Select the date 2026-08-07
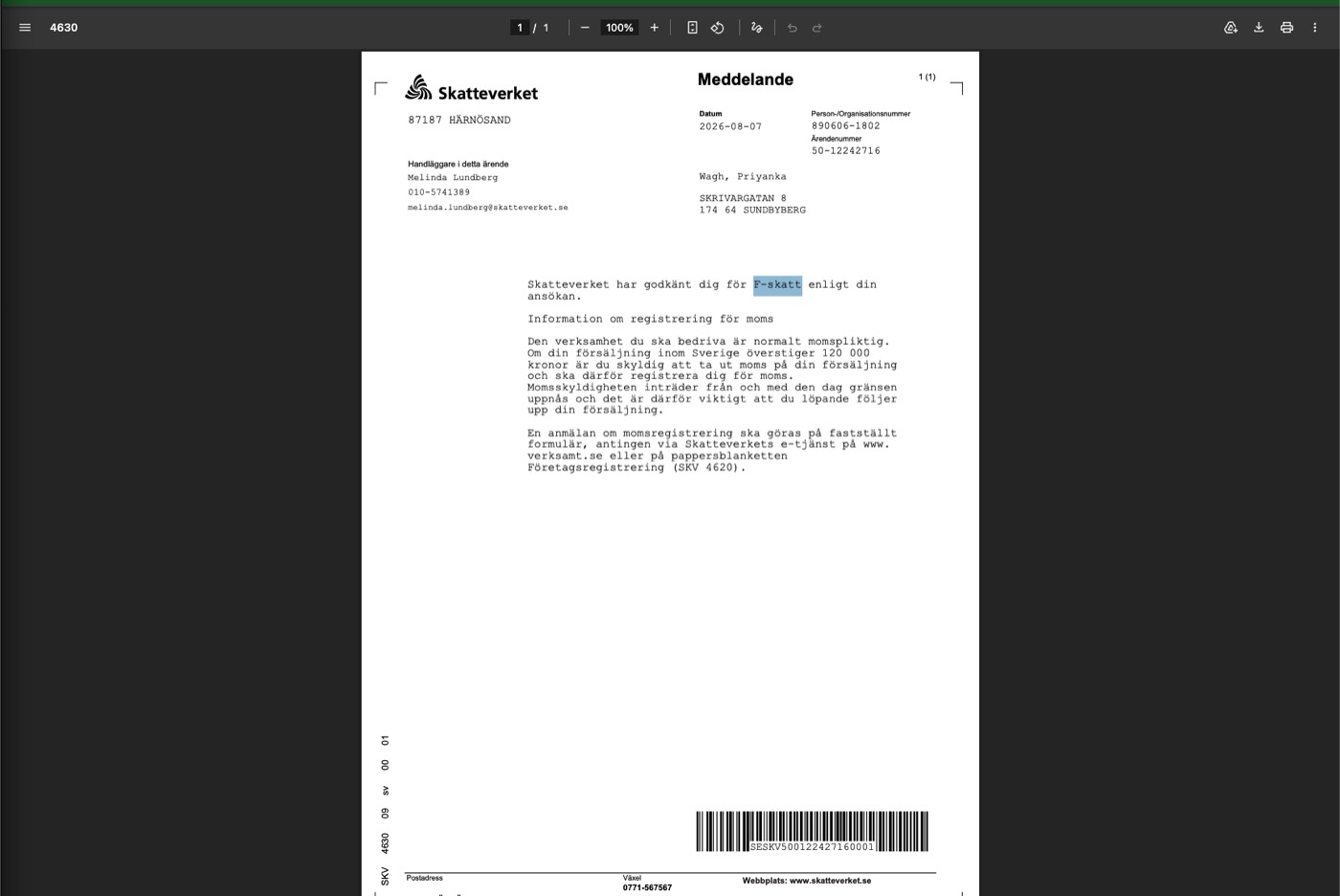 tap(730, 126)
